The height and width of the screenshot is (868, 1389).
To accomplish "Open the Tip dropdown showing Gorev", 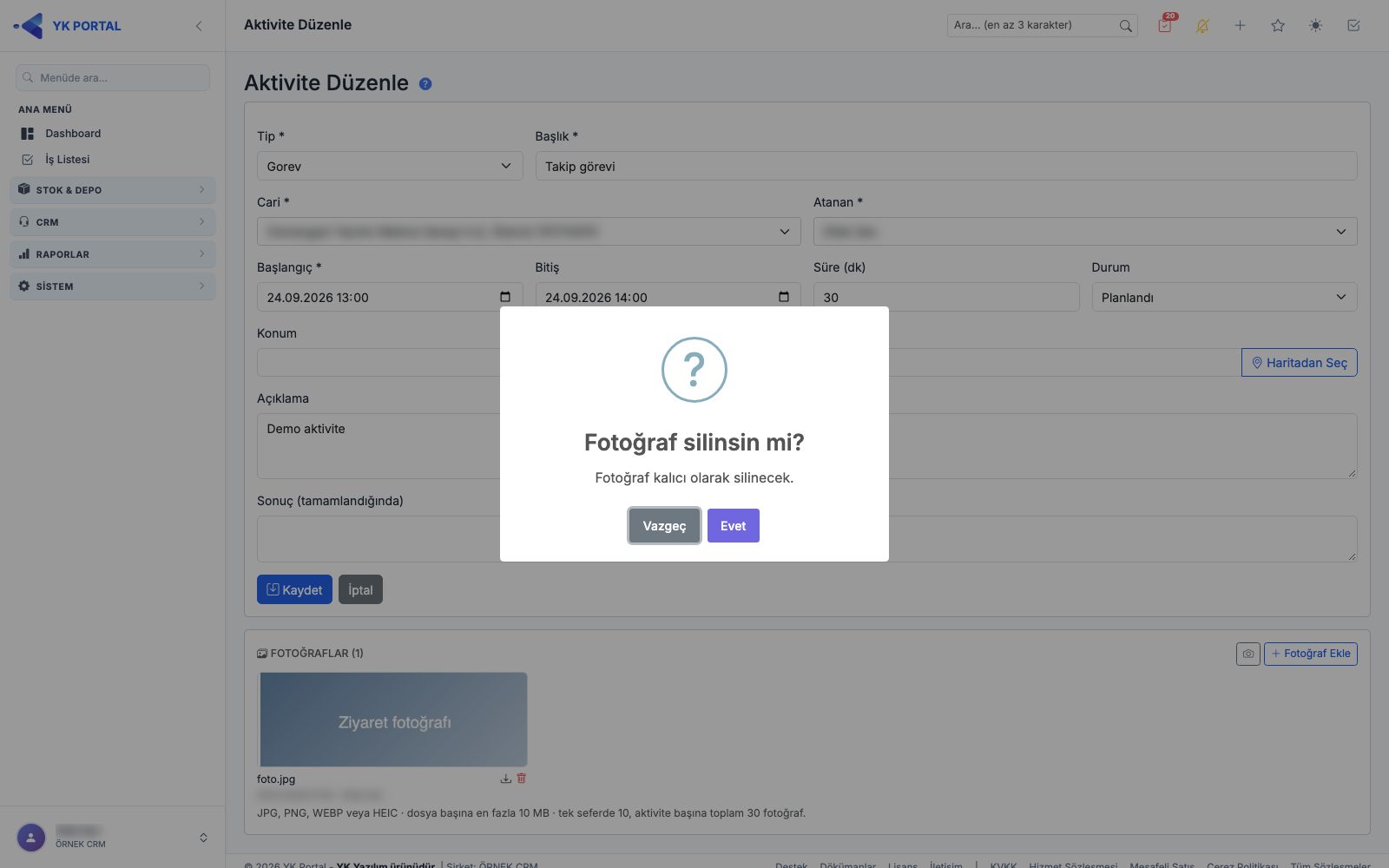I will tap(390, 166).
